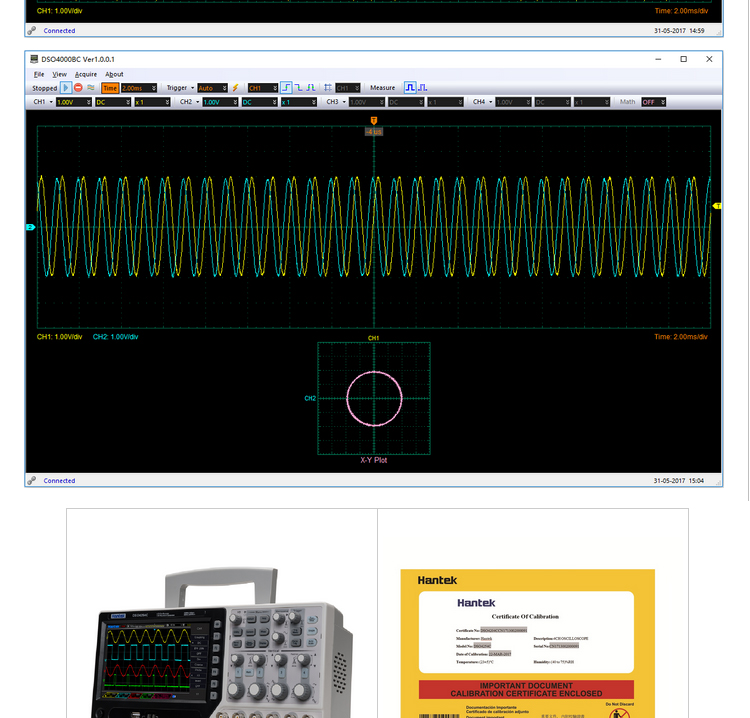Toggle the CH1 channel enable button

(x=43, y=102)
